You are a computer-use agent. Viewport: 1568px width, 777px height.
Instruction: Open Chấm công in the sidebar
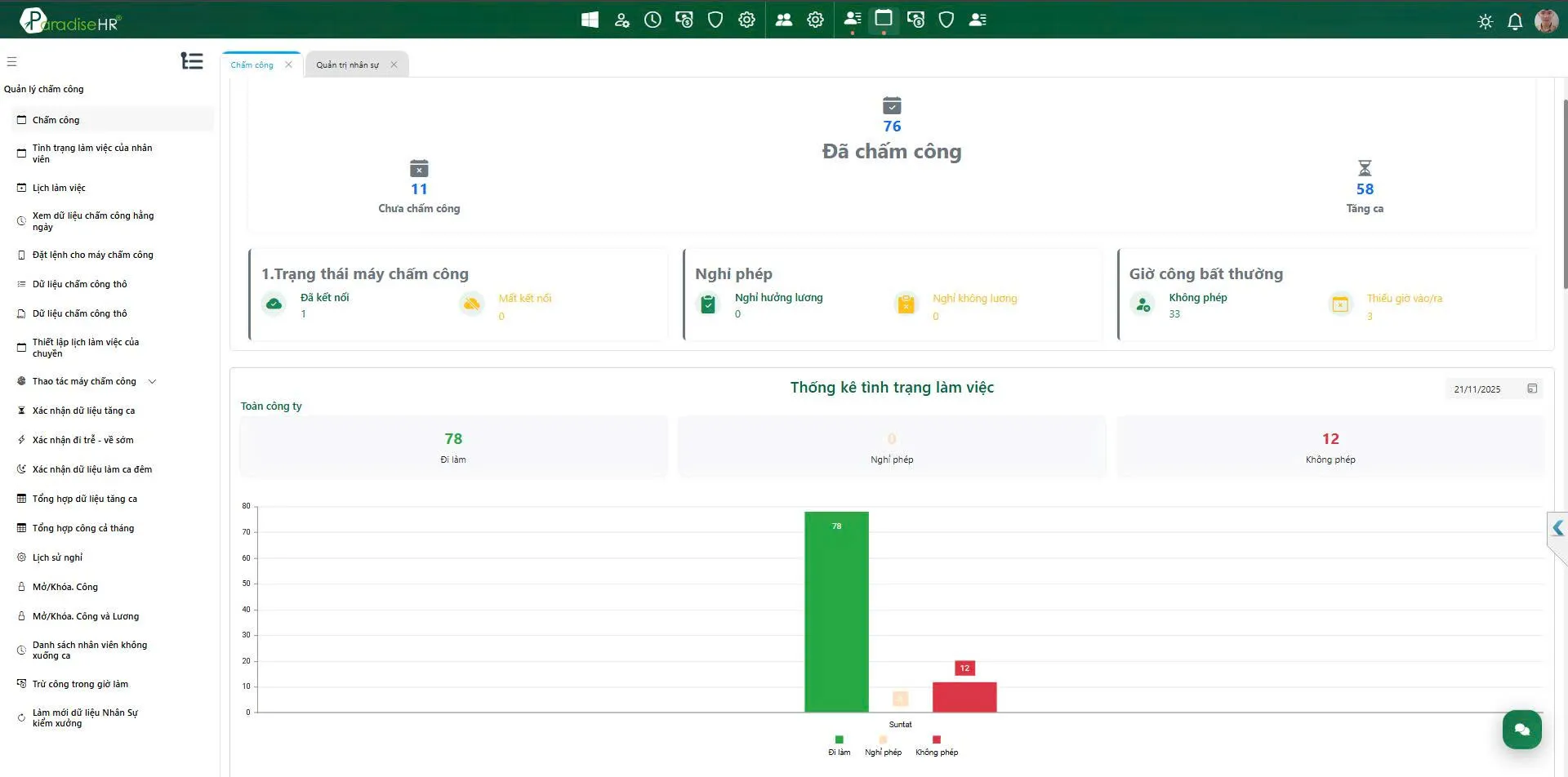tap(113, 120)
